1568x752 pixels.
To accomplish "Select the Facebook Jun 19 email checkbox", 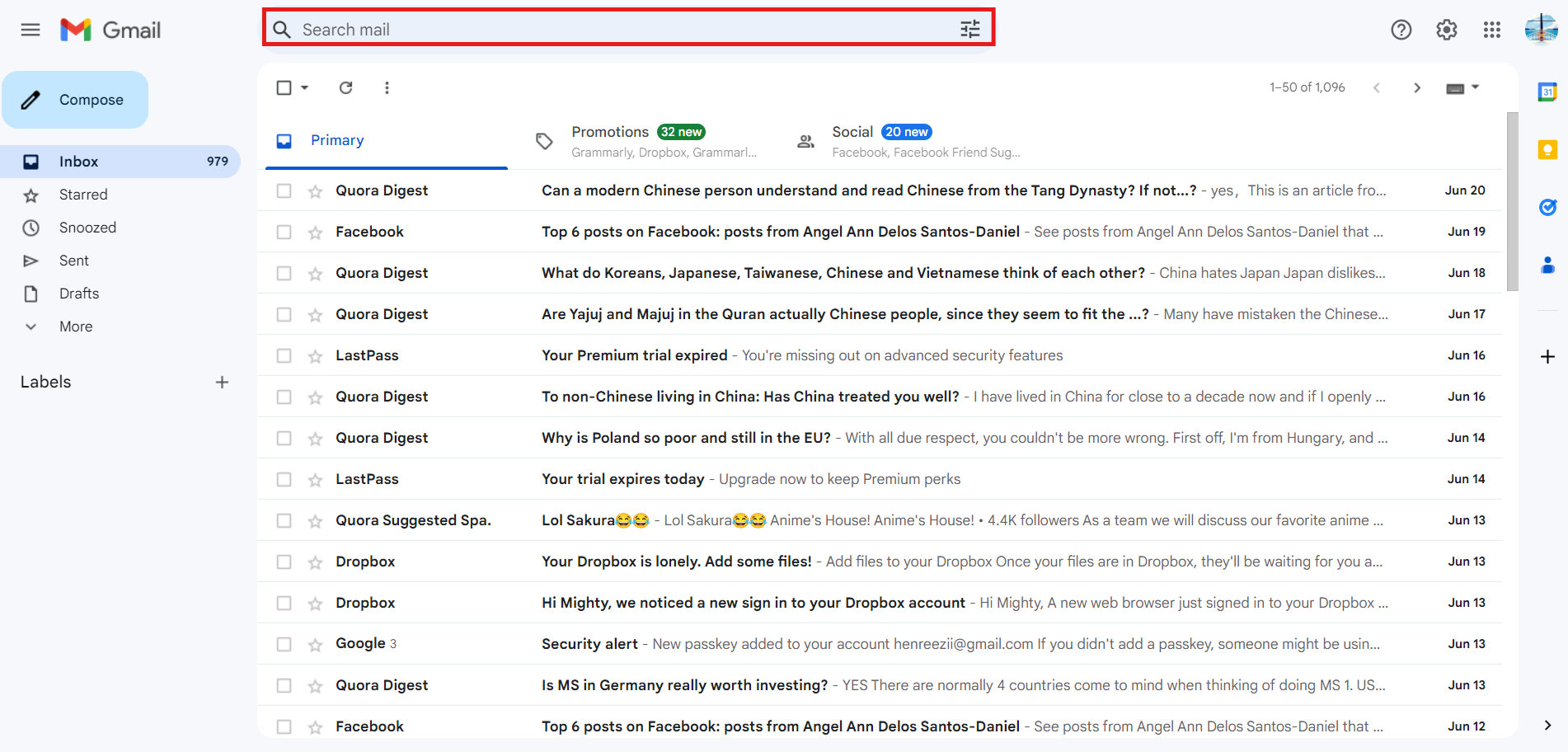I will [x=284, y=232].
